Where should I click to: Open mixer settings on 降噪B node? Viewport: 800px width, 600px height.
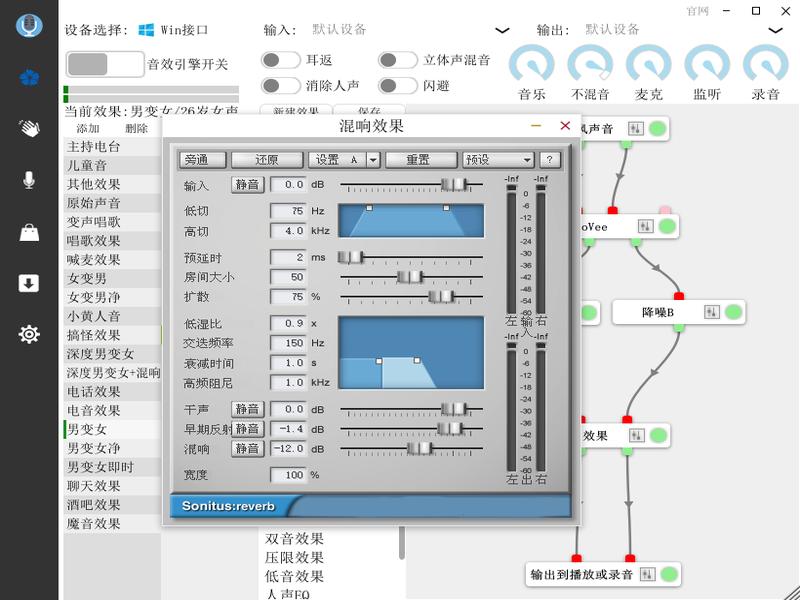coord(711,312)
